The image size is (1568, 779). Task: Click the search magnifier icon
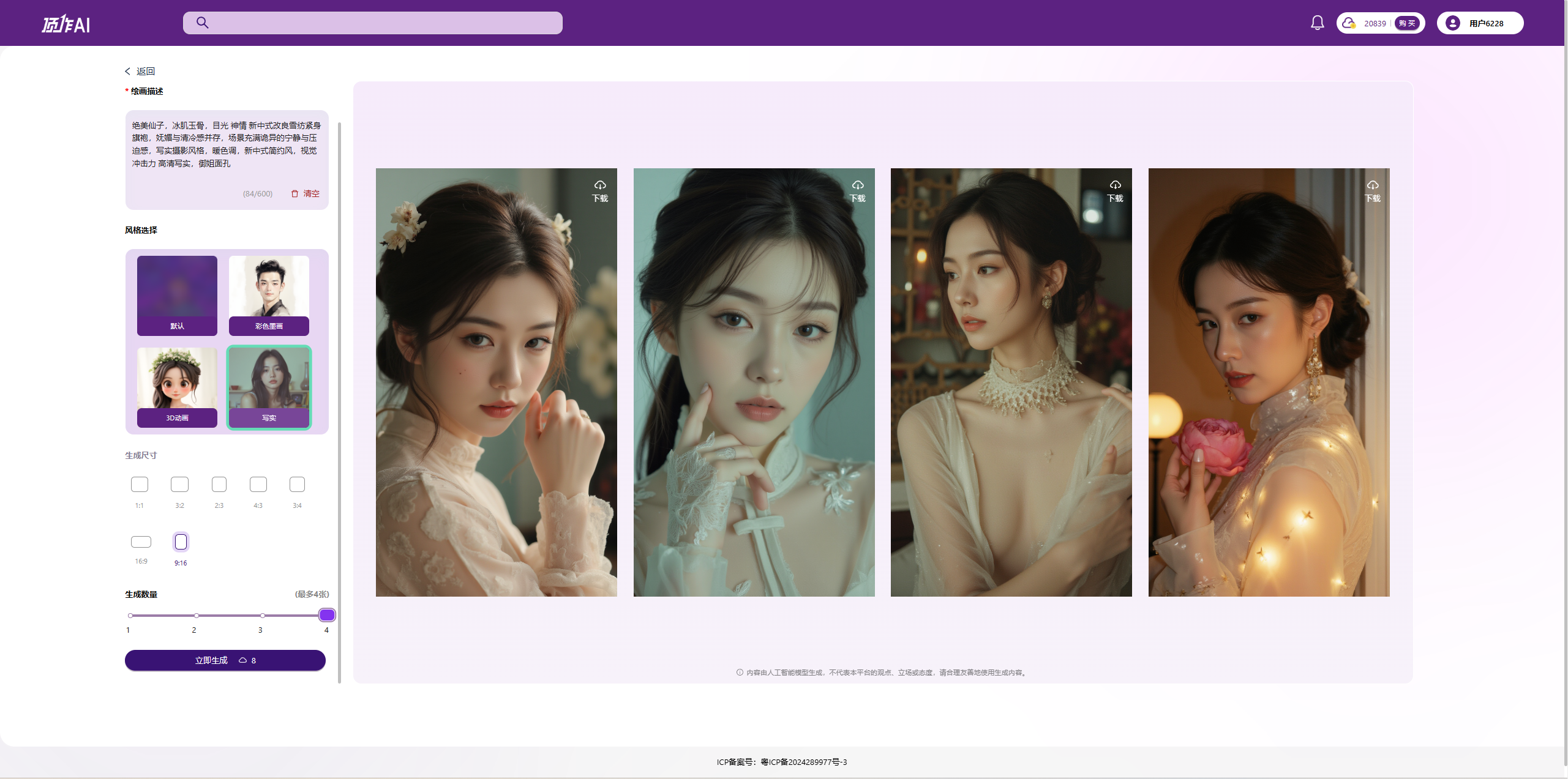[203, 23]
